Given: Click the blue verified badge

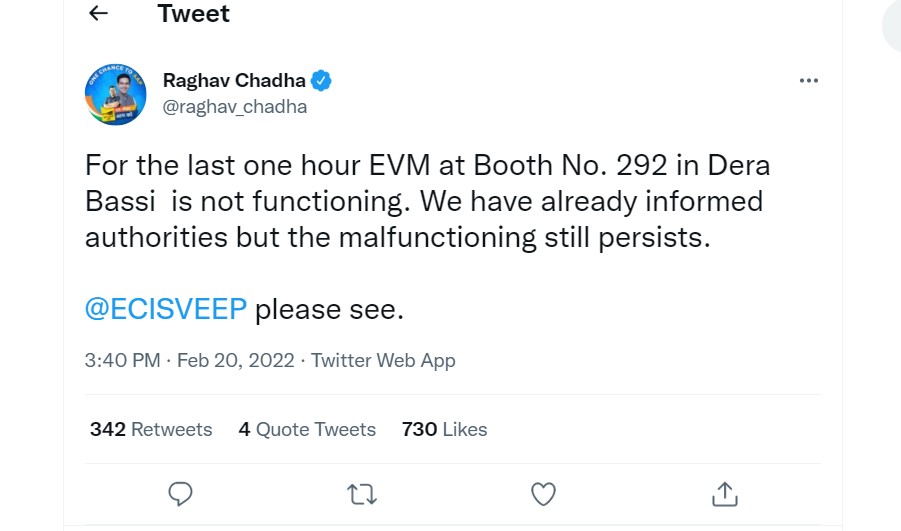Looking at the screenshot, I should 322,81.
